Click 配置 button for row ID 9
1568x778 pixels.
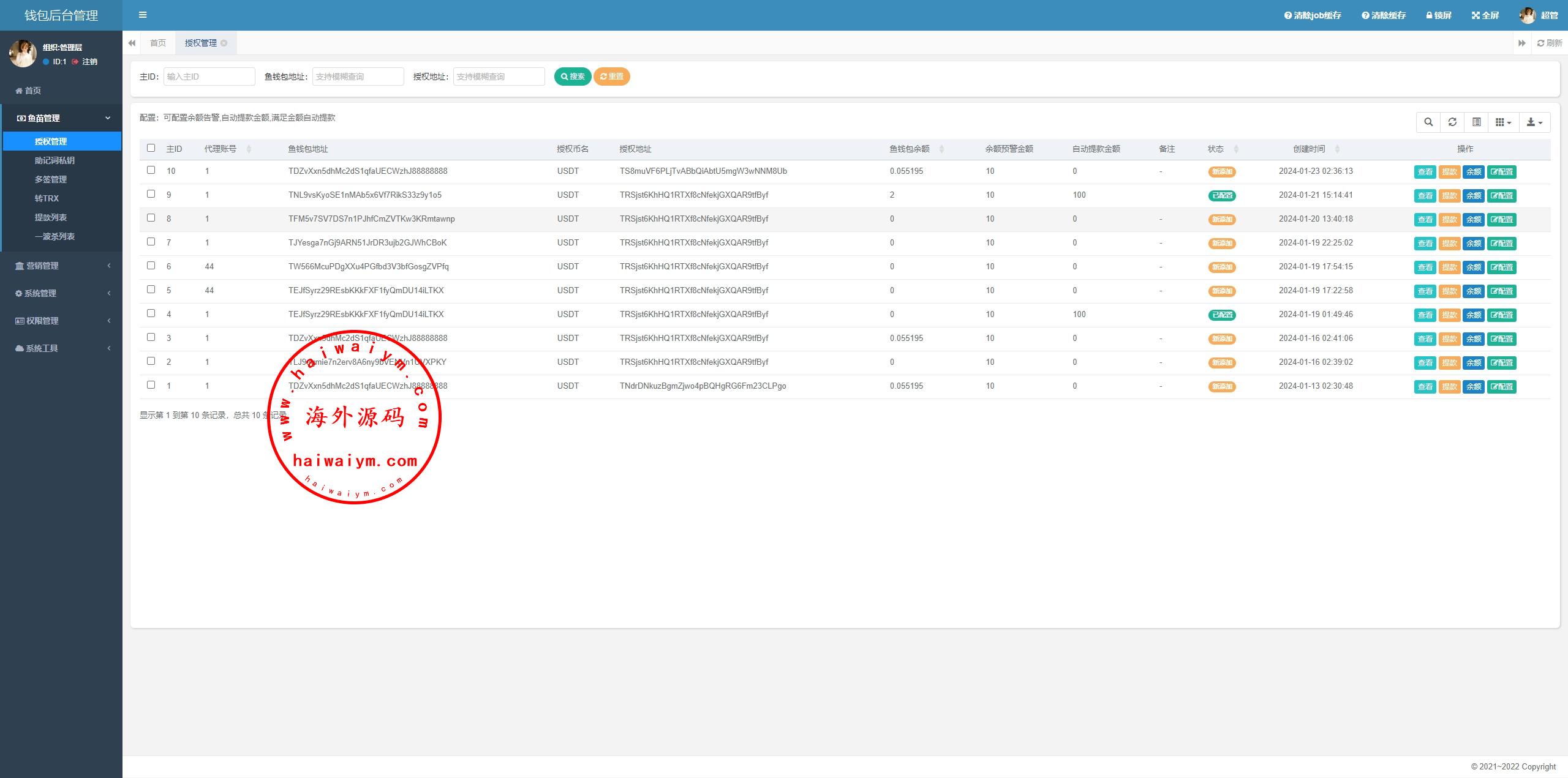tap(1501, 196)
